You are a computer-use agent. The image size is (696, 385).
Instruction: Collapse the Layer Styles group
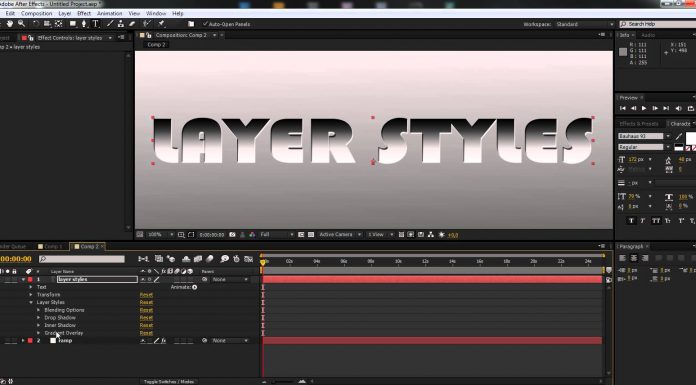(x=31, y=302)
